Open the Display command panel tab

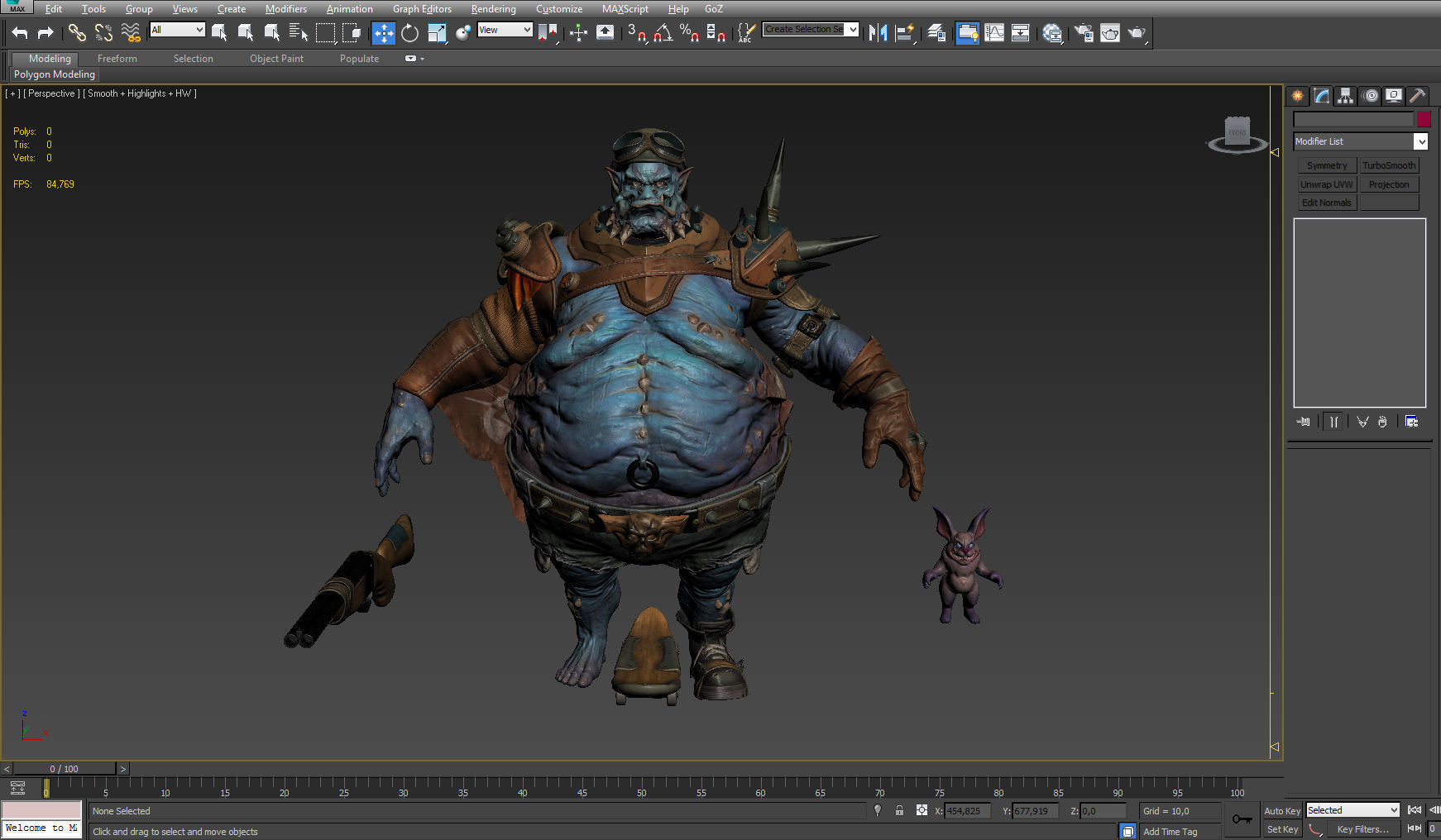click(1394, 96)
